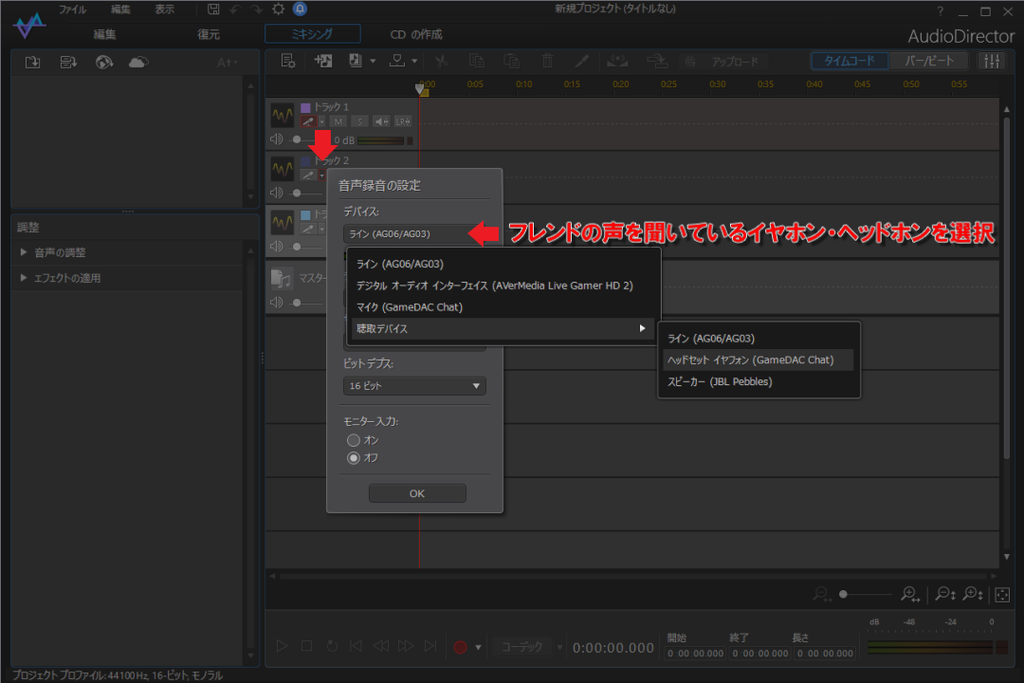Open music library dropdown arrow in toolbar
The height and width of the screenshot is (683, 1024).
373,61
